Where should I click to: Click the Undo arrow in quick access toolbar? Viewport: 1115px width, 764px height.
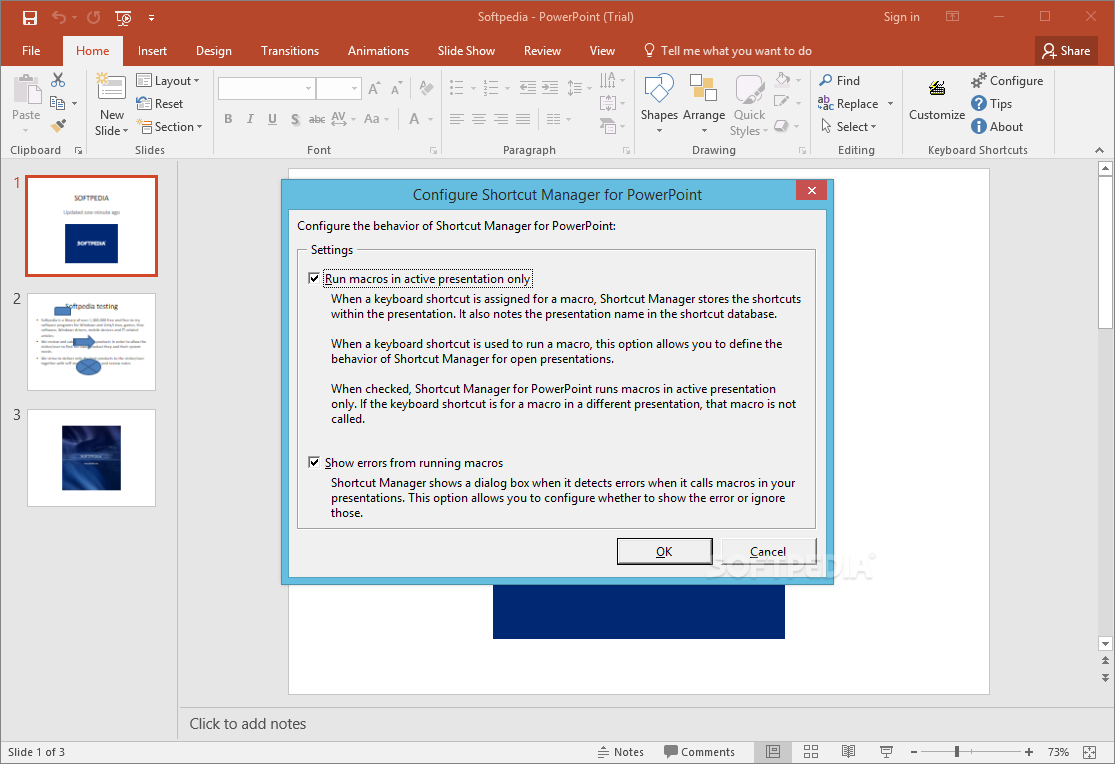pyautogui.click(x=59, y=18)
